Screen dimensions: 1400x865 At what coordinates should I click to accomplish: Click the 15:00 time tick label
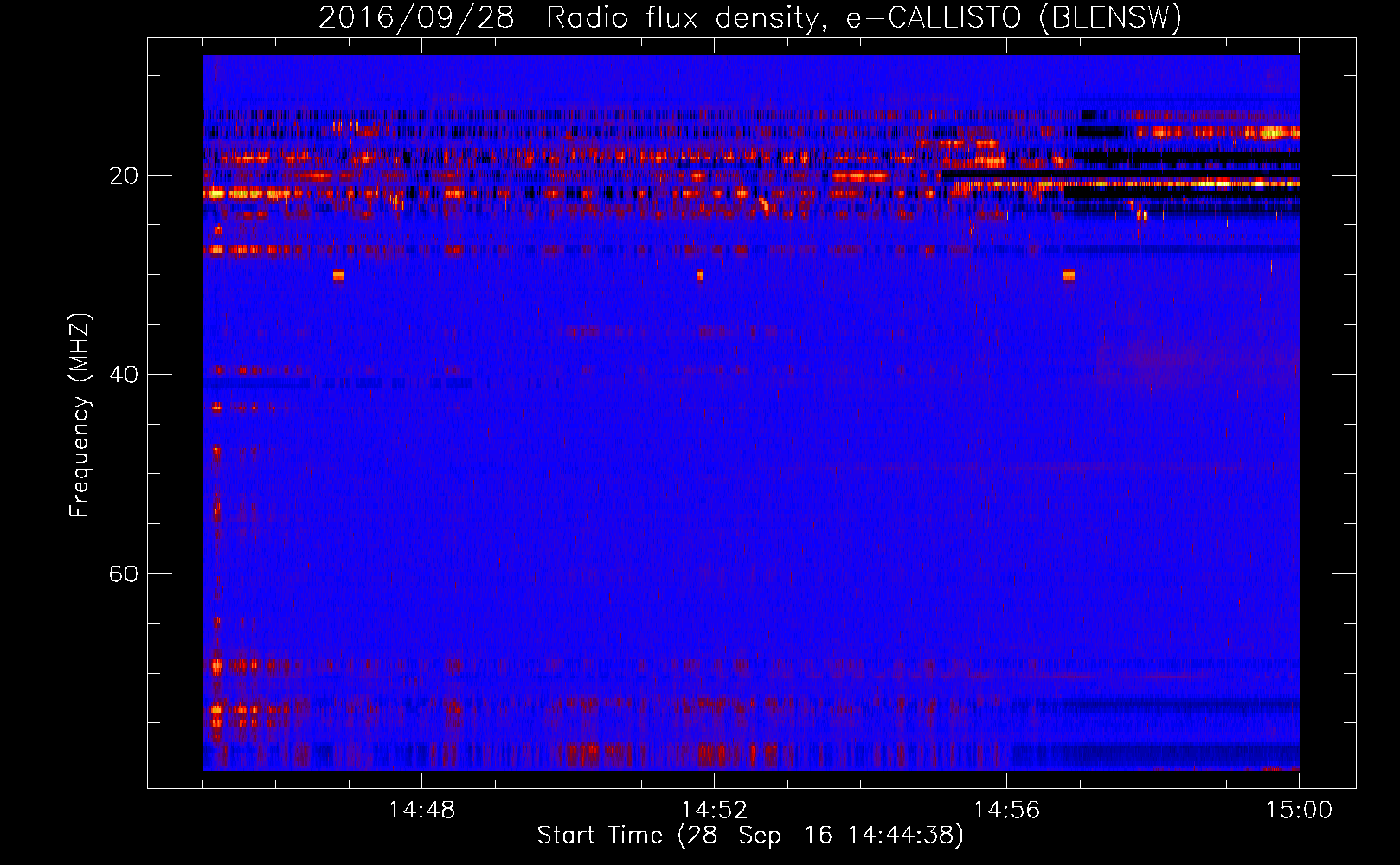pyautogui.click(x=1299, y=811)
